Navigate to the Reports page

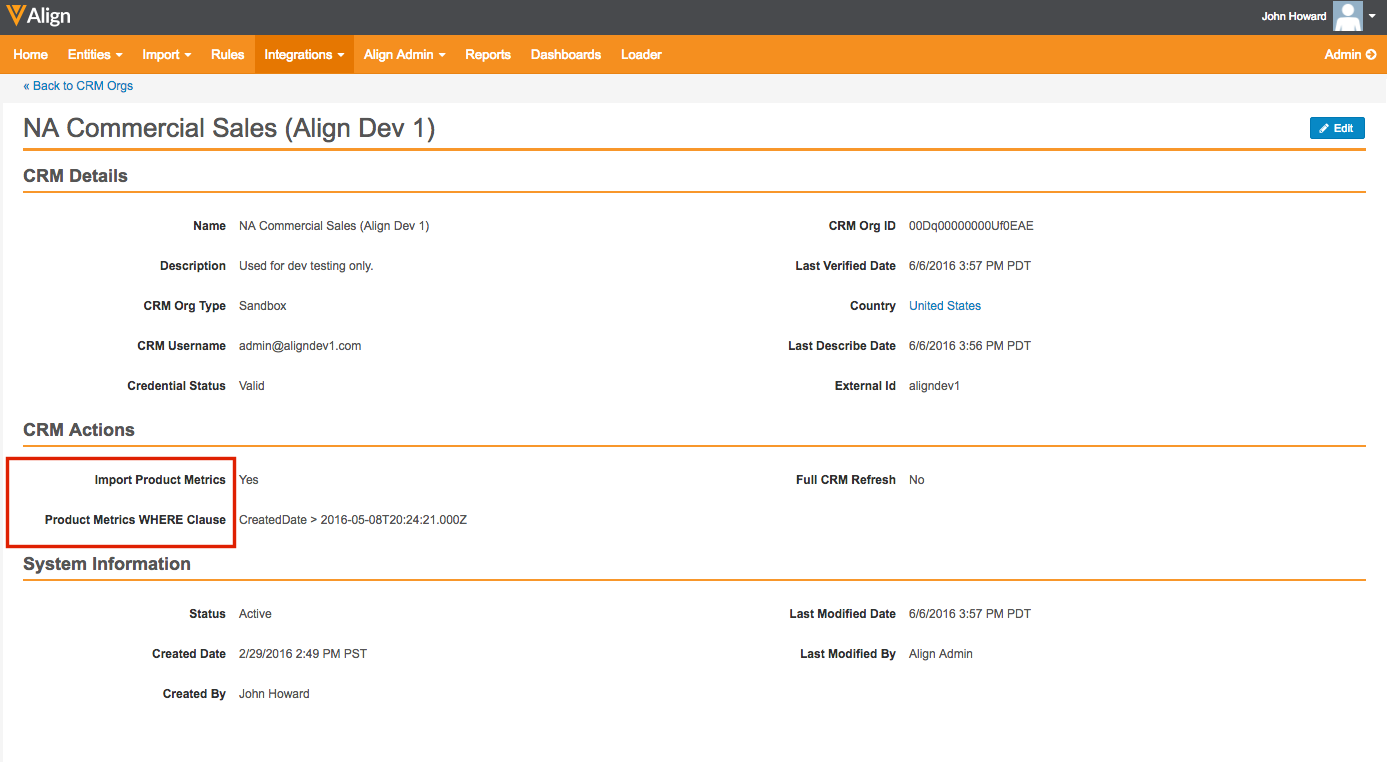pyautogui.click(x=488, y=55)
